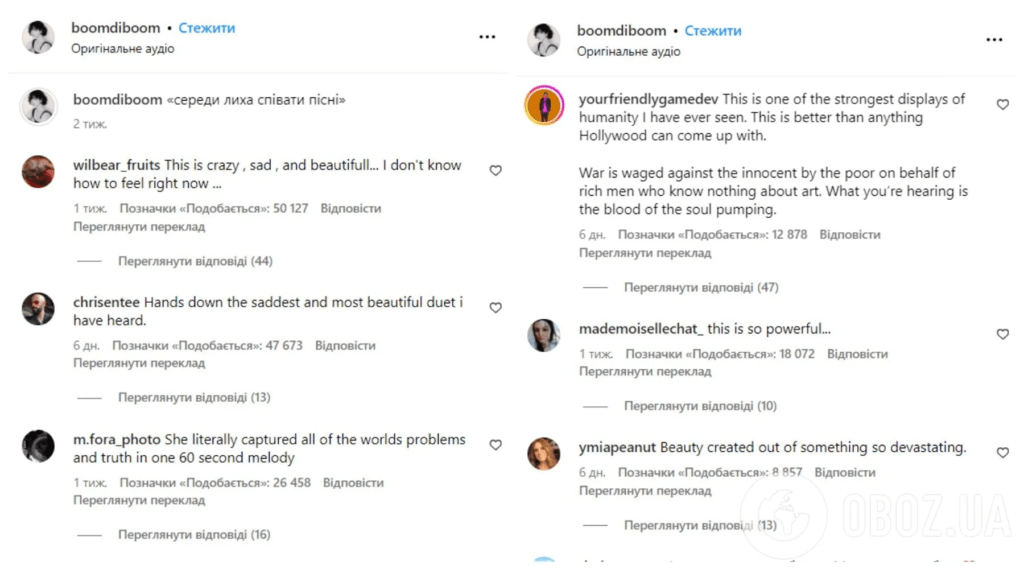
Task: Open likes count 18 072 on mademoisellechat_ comment
Action: click(x=720, y=354)
